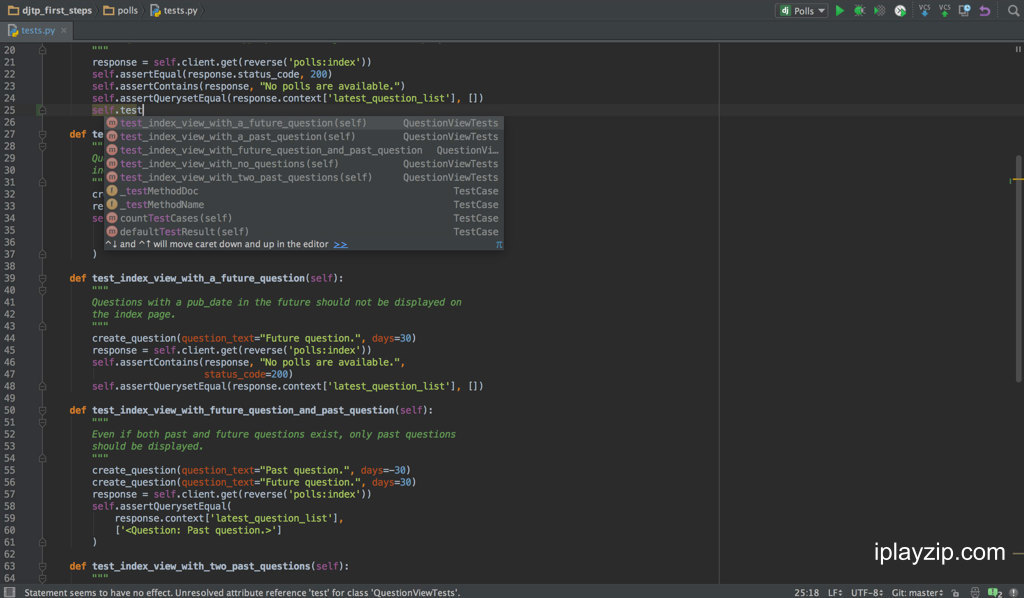This screenshot has width=1024, height=598.
Task: Click the 25:18 caret position indicator
Action: [x=807, y=593]
